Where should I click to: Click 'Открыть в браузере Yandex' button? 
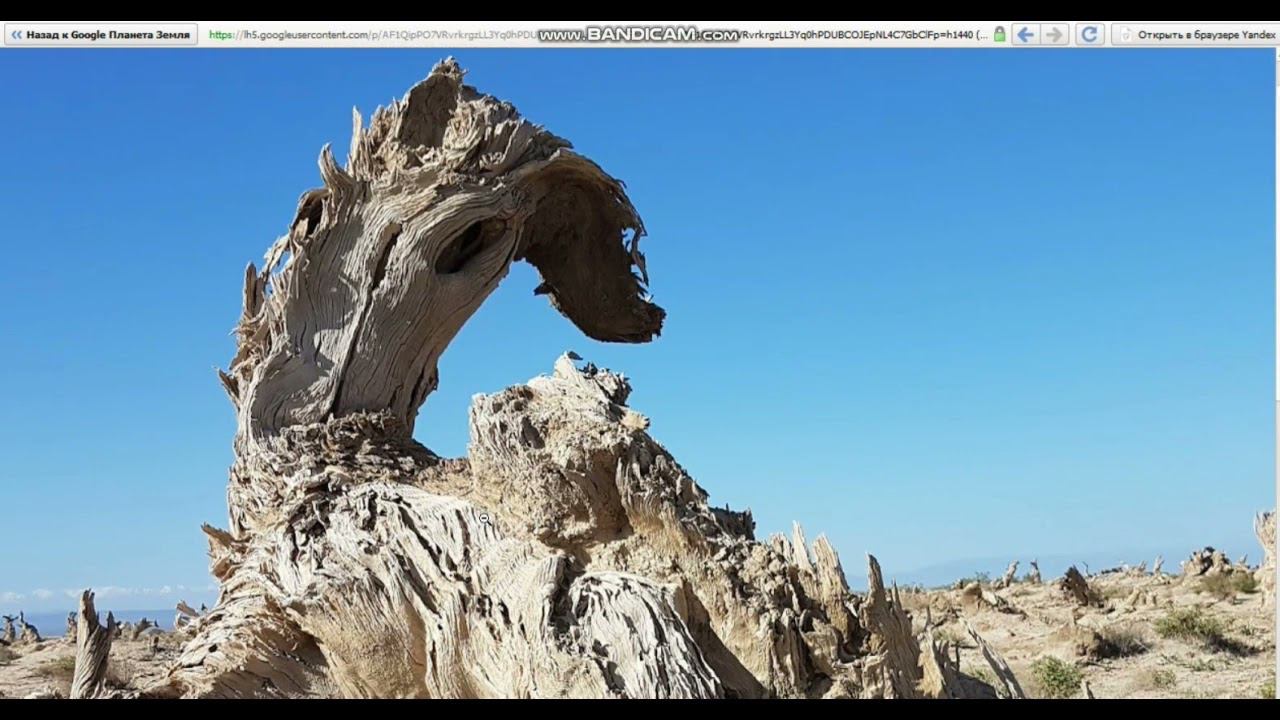1197,35
